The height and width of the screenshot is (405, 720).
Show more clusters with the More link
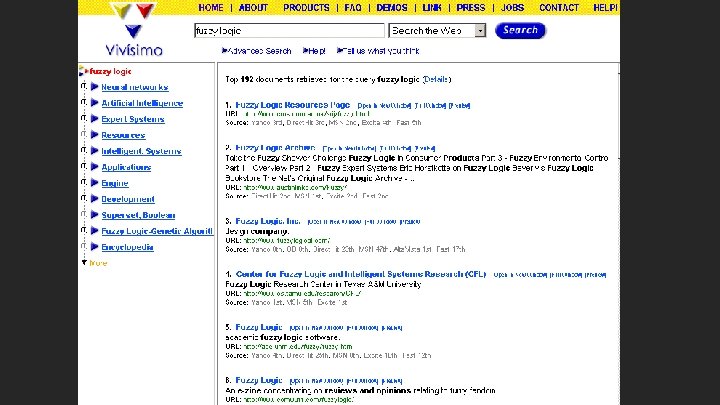98,263
